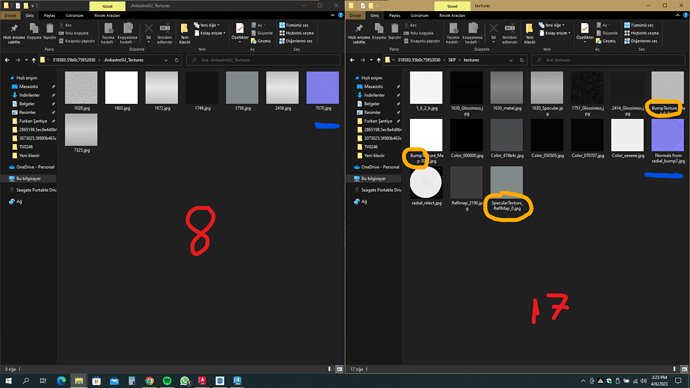The height and width of the screenshot is (388, 690).
Task: Collapse the ribbon in left window
Action: click(333, 15)
